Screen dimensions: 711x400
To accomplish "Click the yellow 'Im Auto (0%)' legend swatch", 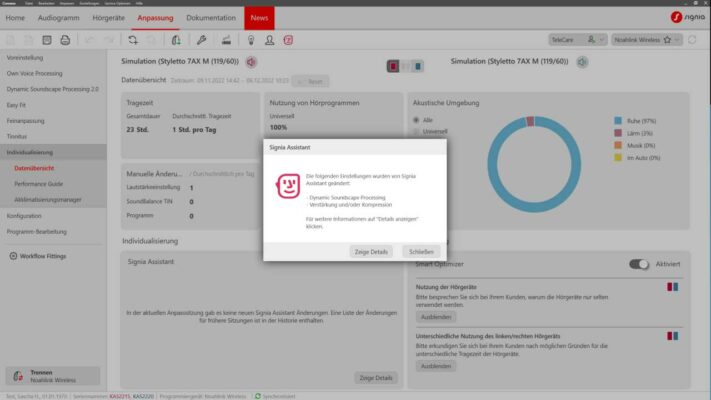I will (618, 157).
